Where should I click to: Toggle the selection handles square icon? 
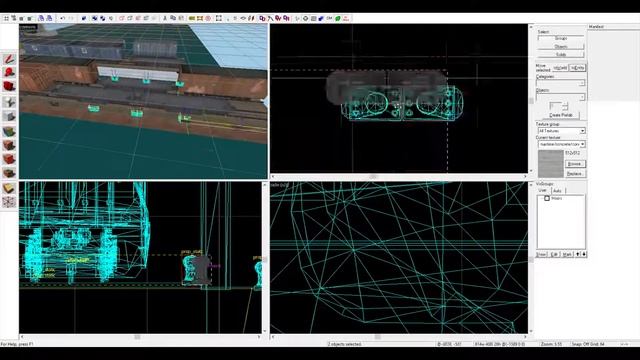tap(219, 18)
